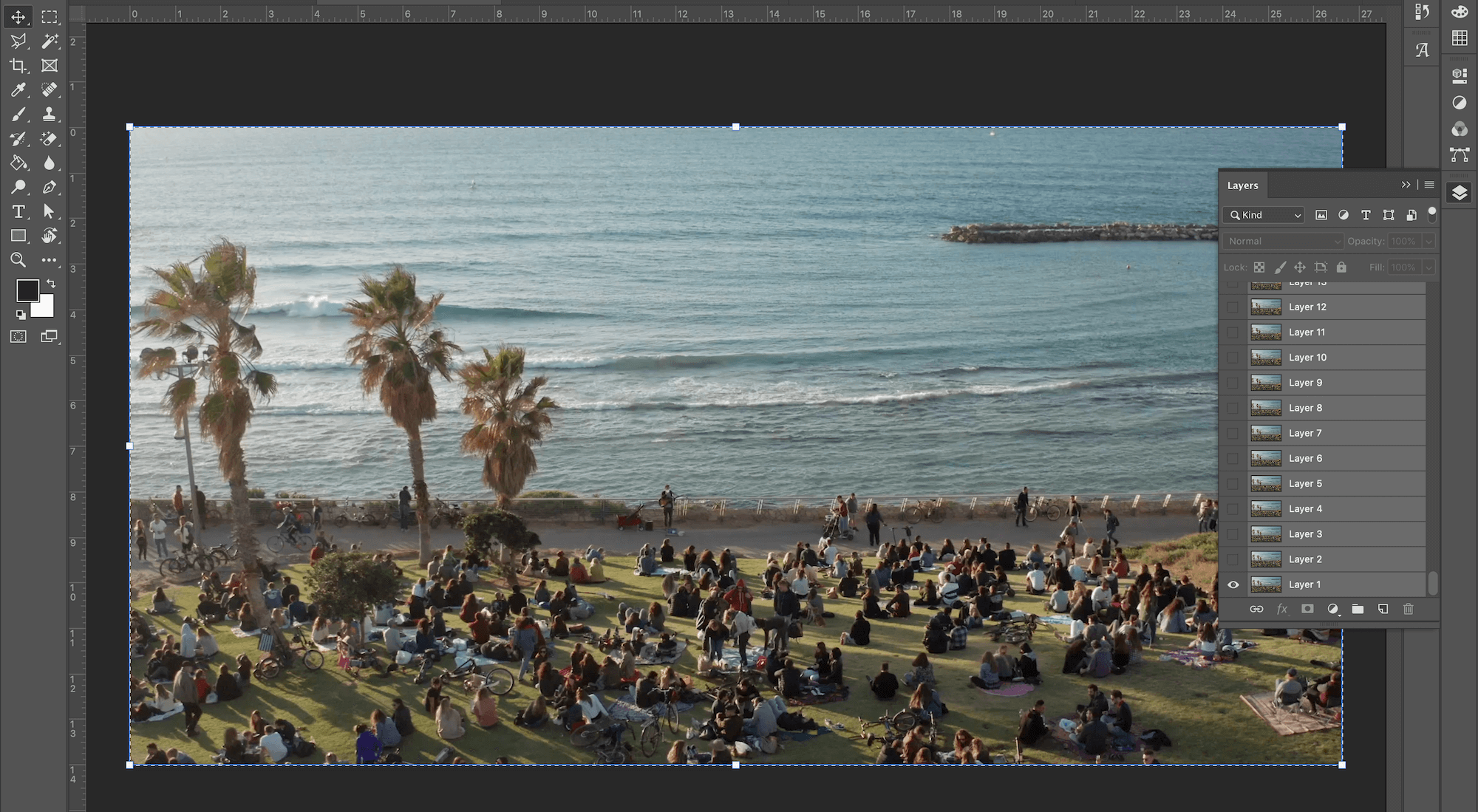Screen dimensions: 1478x812
Task: Select the Text tool
Action: 18,211
